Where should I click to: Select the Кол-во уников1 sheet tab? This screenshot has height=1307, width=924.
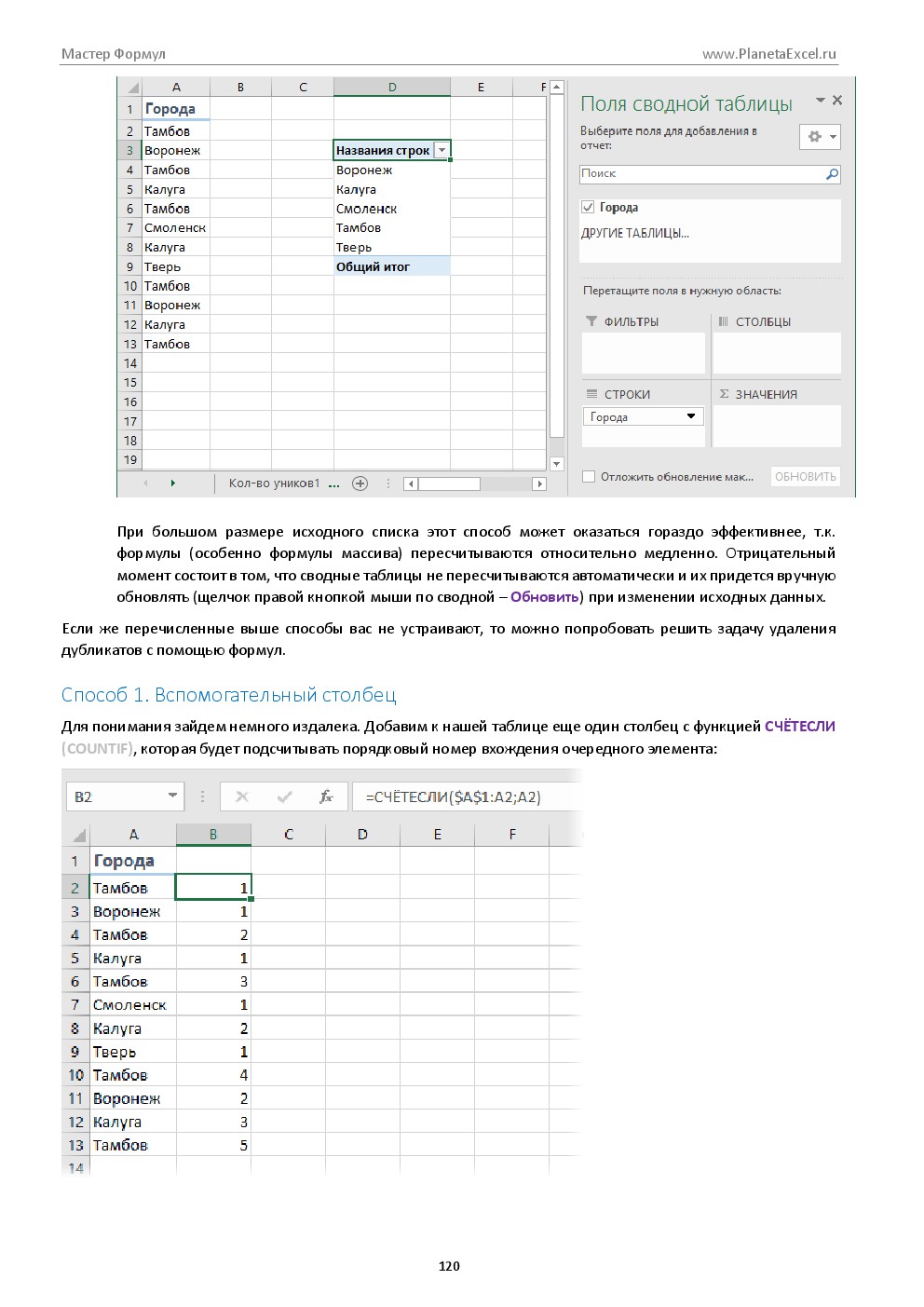click(x=274, y=483)
